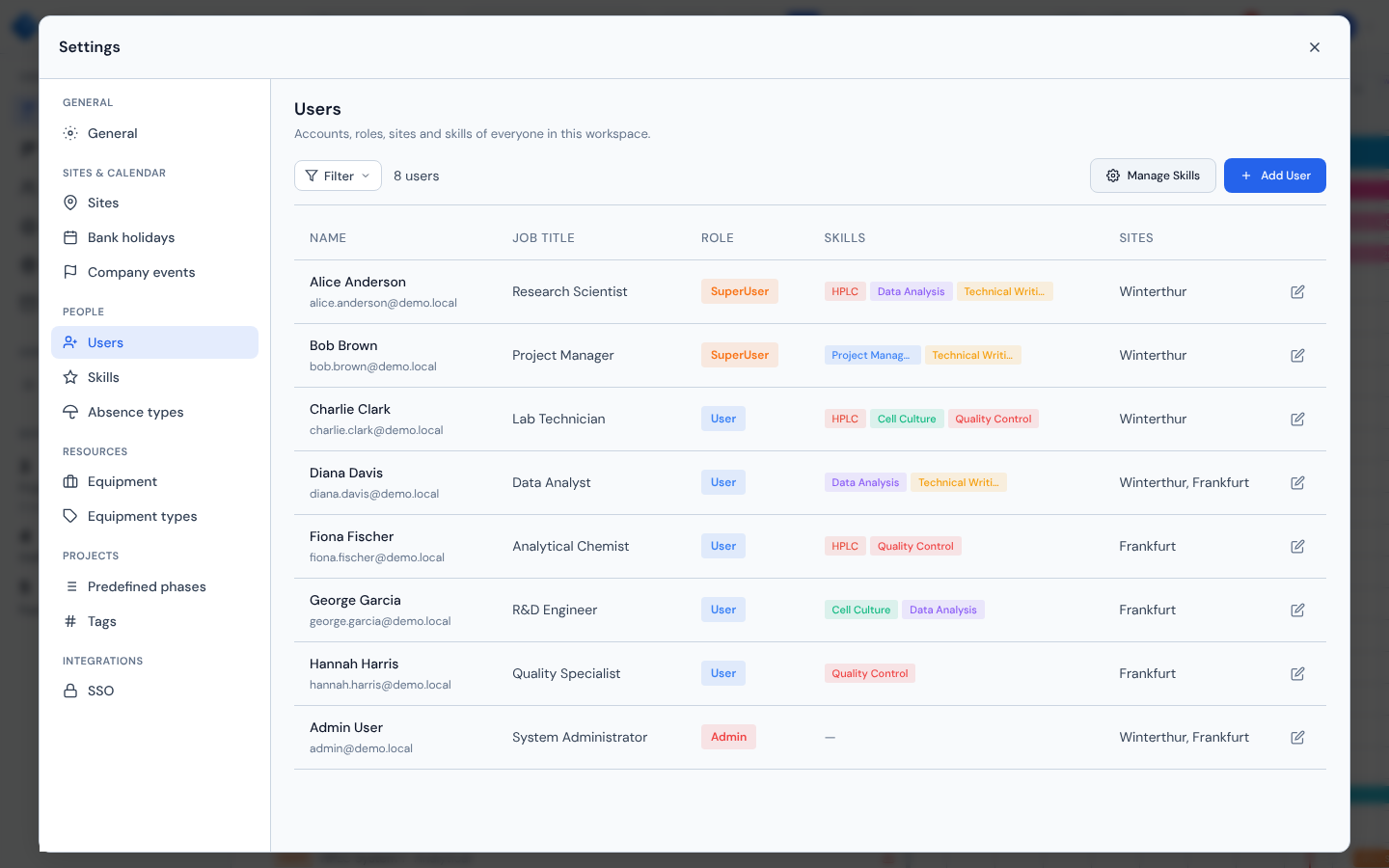
Task: Click Charlie Clark's Cell Culture tag
Action: (907, 419)
